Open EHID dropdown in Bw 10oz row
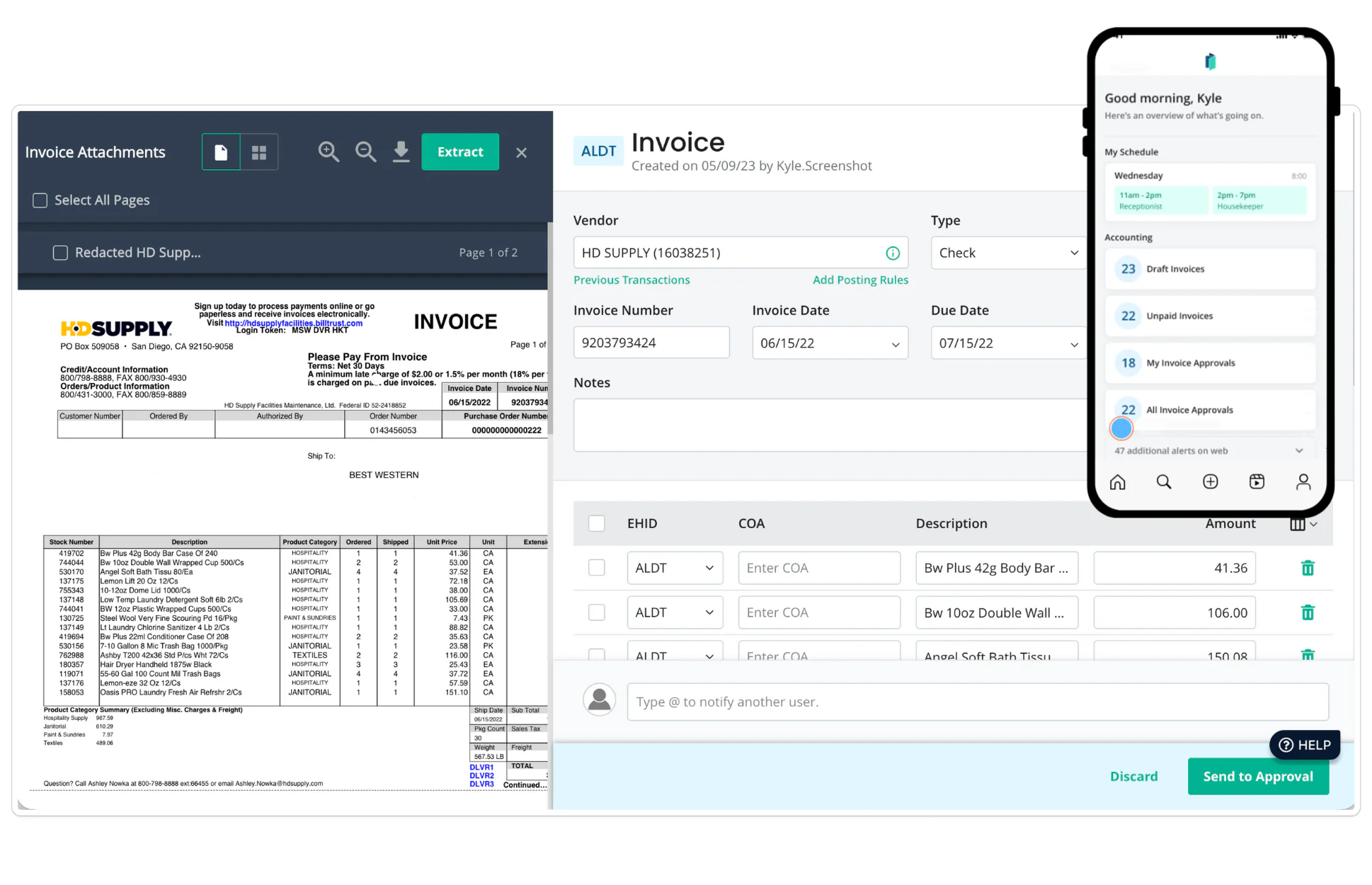The width and height of the screenshot is (1372, 885). point(675,612)
